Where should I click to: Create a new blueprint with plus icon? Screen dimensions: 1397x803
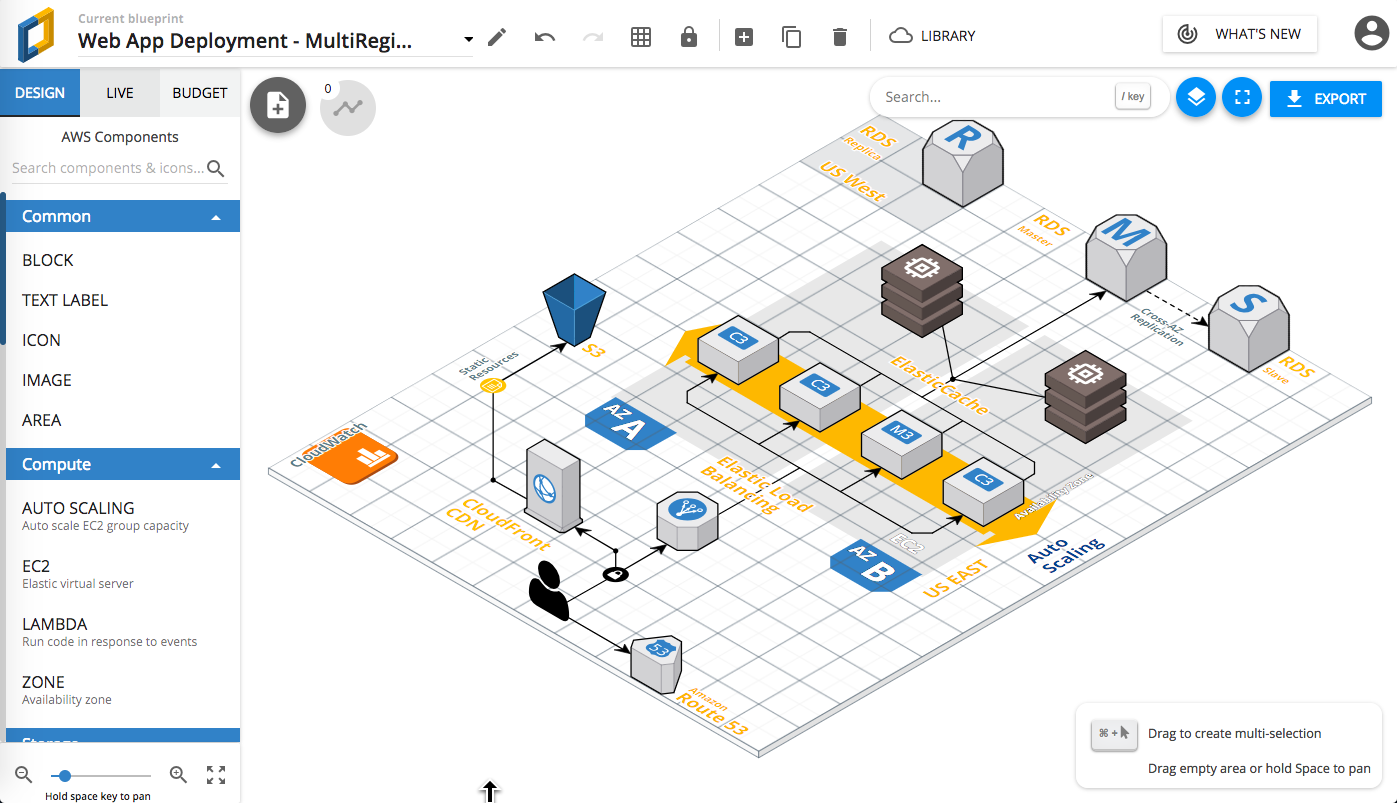coord(744,37)
